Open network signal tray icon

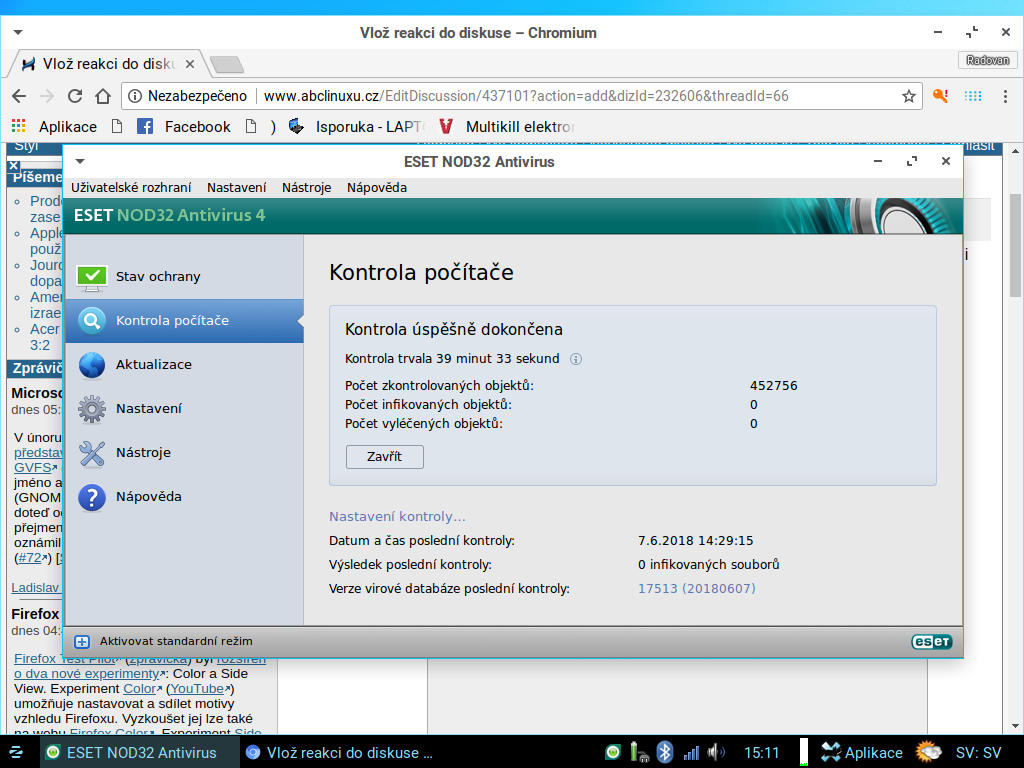tap(691, 753)
